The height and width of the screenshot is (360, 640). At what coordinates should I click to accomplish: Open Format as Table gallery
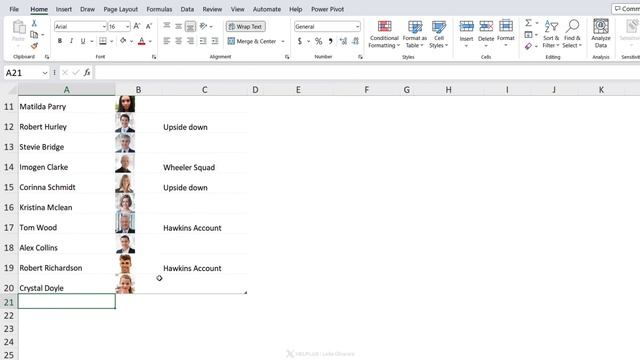tap(415, 34)
